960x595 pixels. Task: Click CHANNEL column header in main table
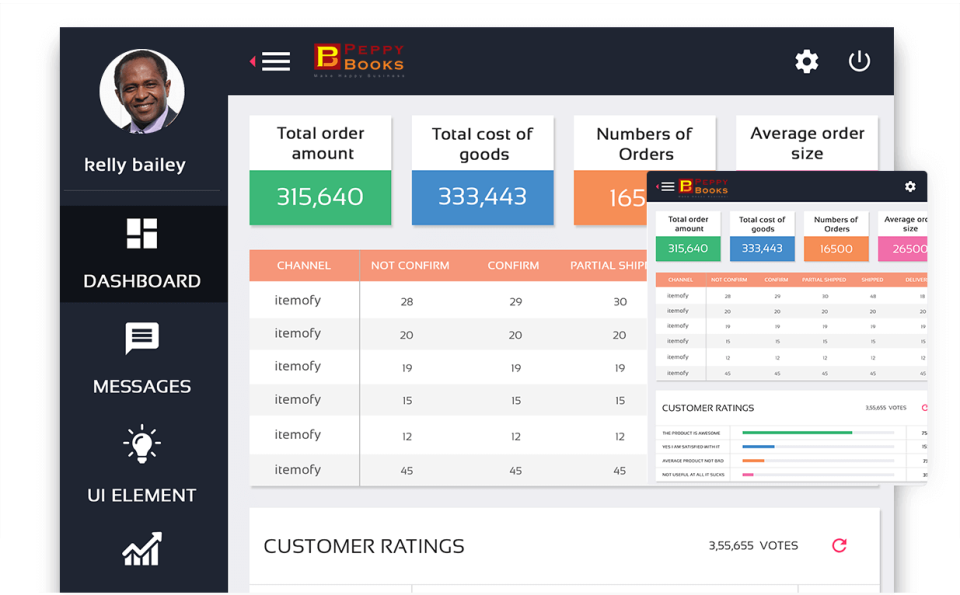coord(304,266)
